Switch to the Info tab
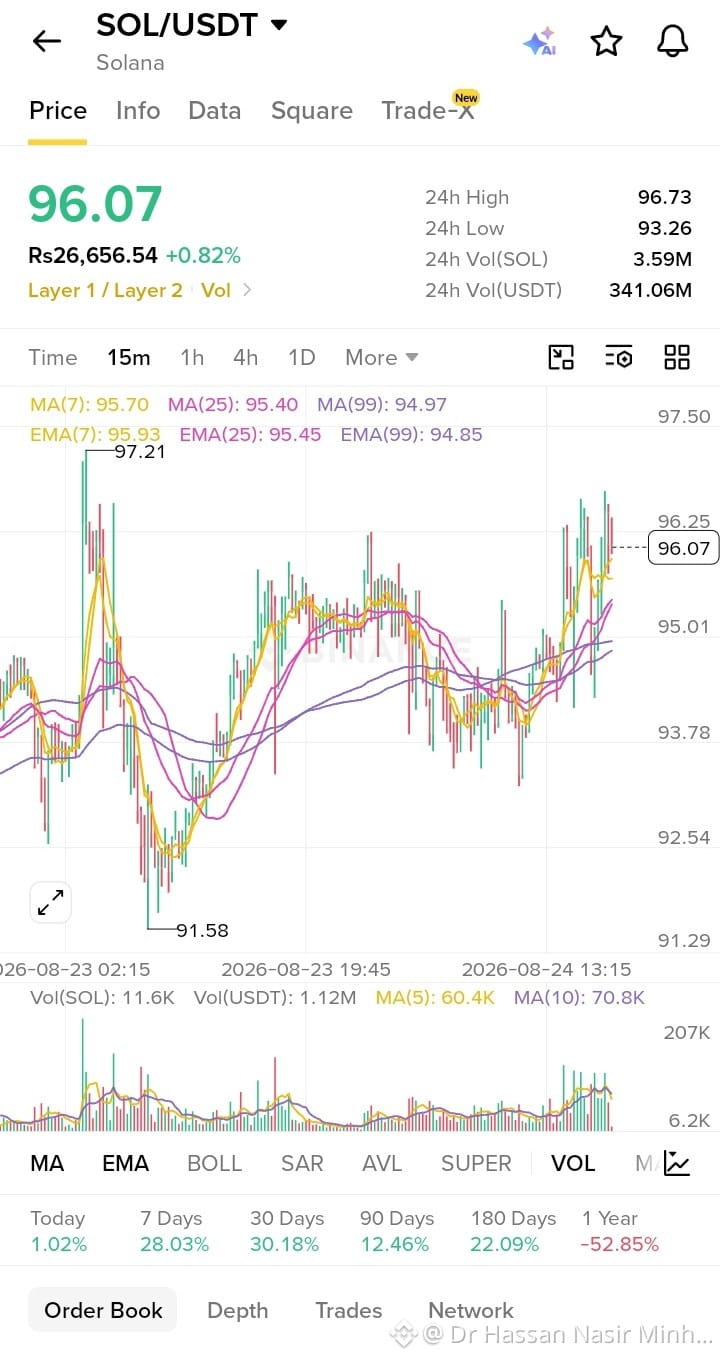 coord(138,110)
